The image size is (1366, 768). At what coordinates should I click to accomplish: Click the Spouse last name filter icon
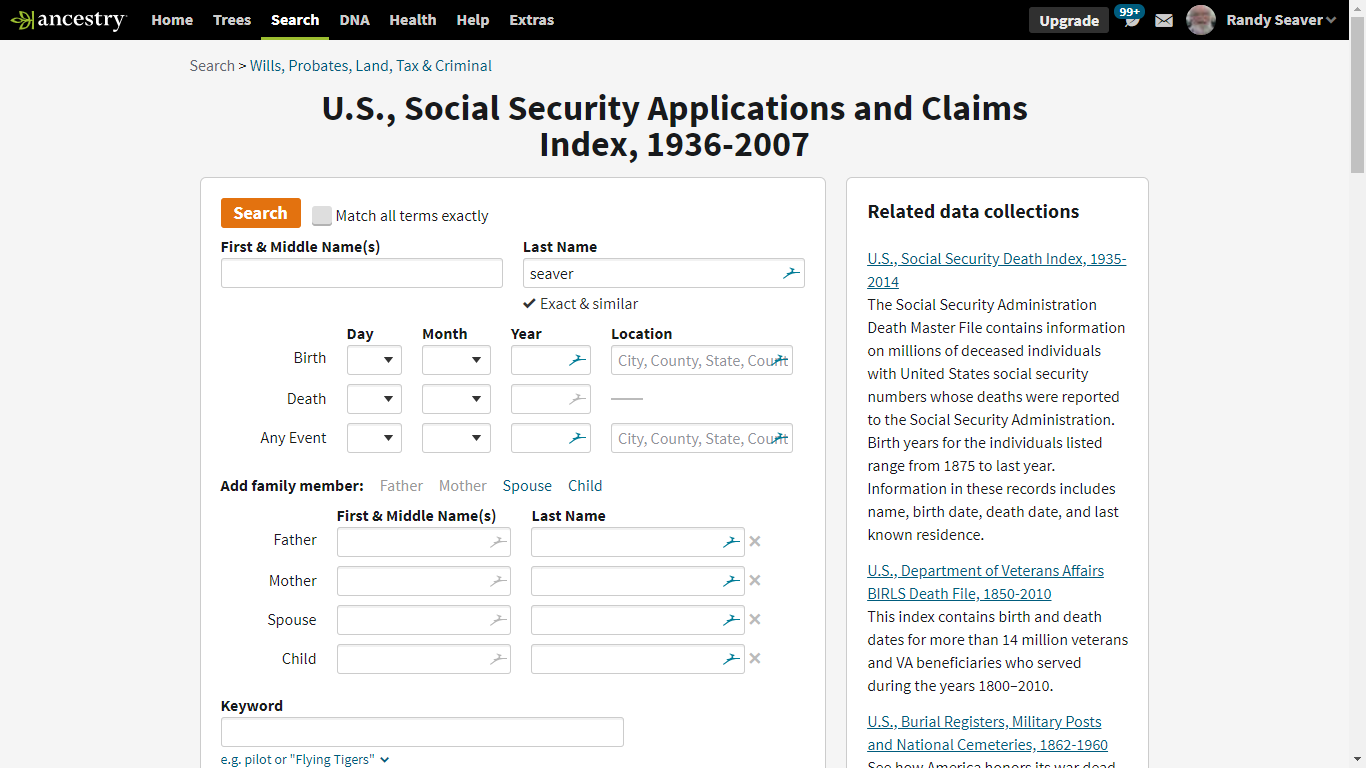point(731,620)
